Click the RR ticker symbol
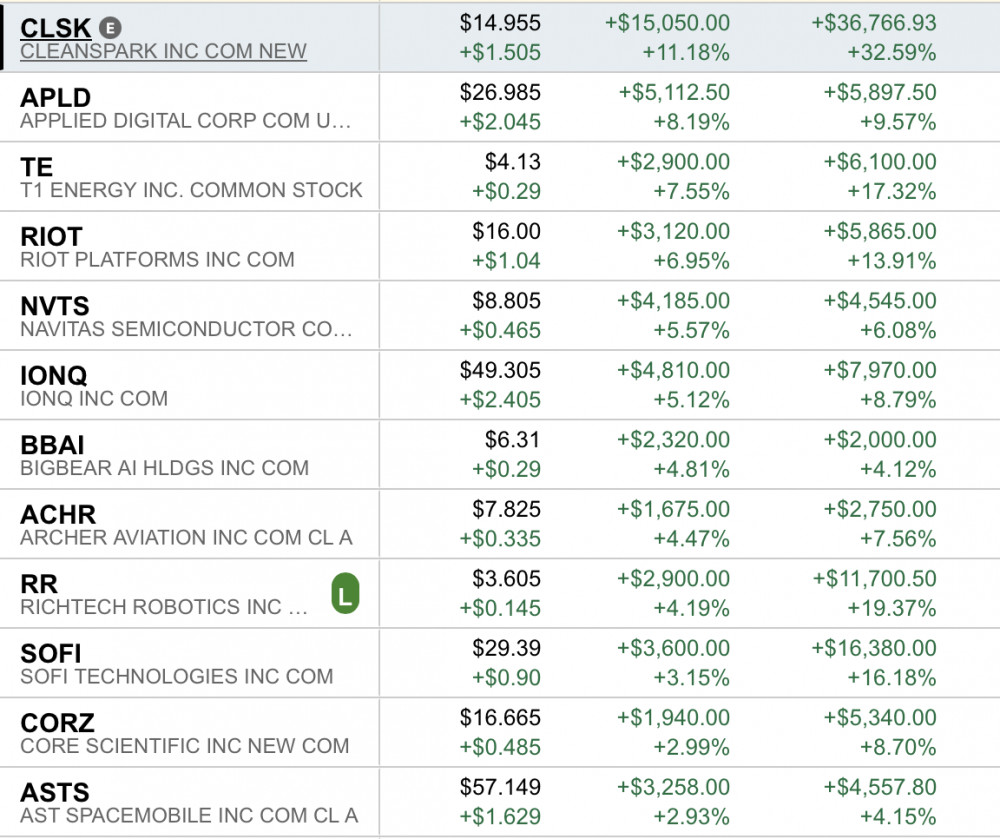This screenshot has height=839, width=1000. 39,584
